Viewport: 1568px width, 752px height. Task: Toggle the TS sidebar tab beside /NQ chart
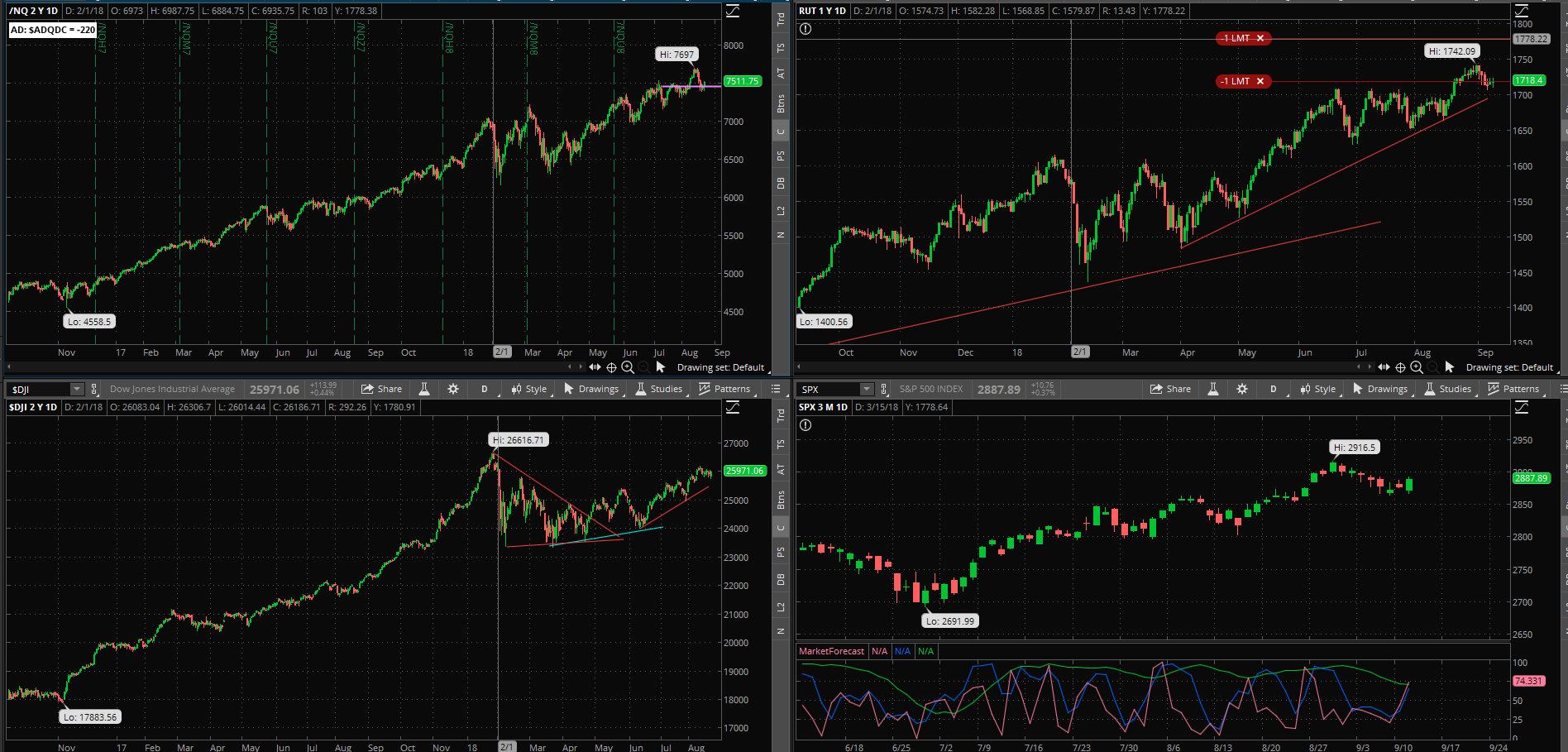780,48
